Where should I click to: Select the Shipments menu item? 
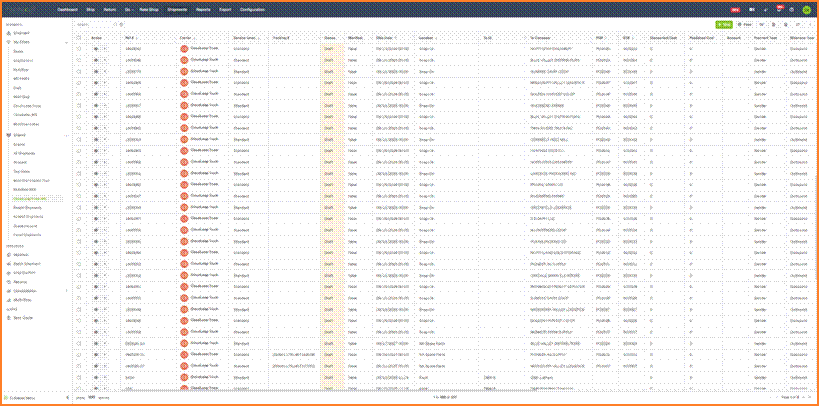[178, 9]
